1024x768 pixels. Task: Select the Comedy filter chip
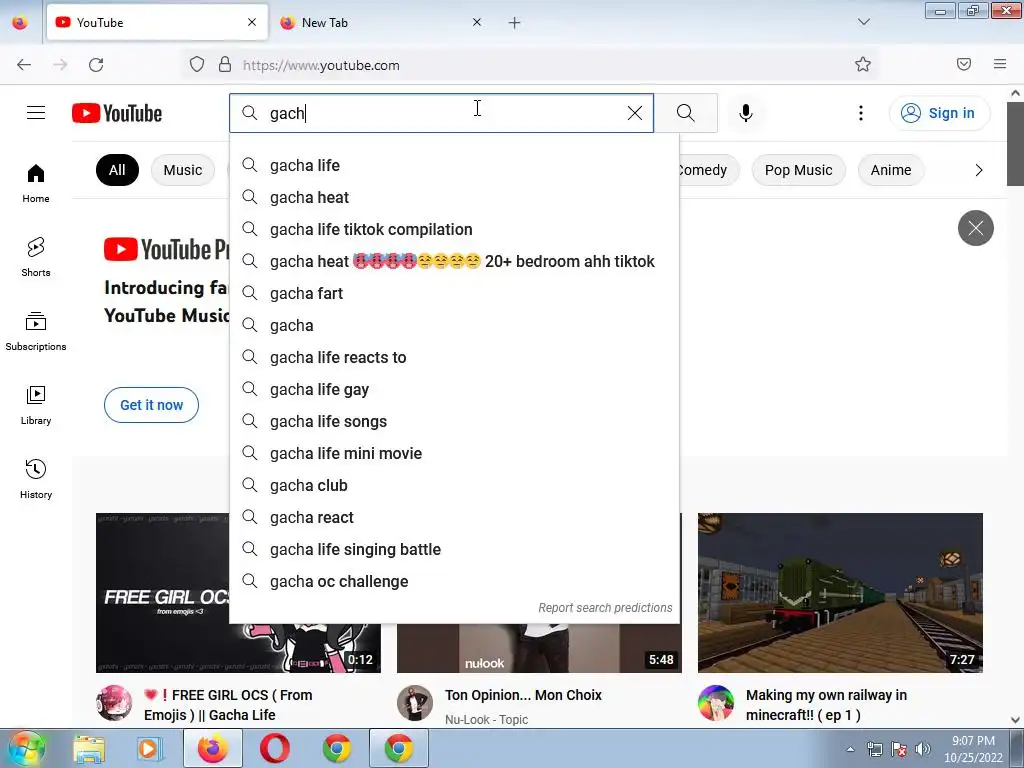pos(709,170)
